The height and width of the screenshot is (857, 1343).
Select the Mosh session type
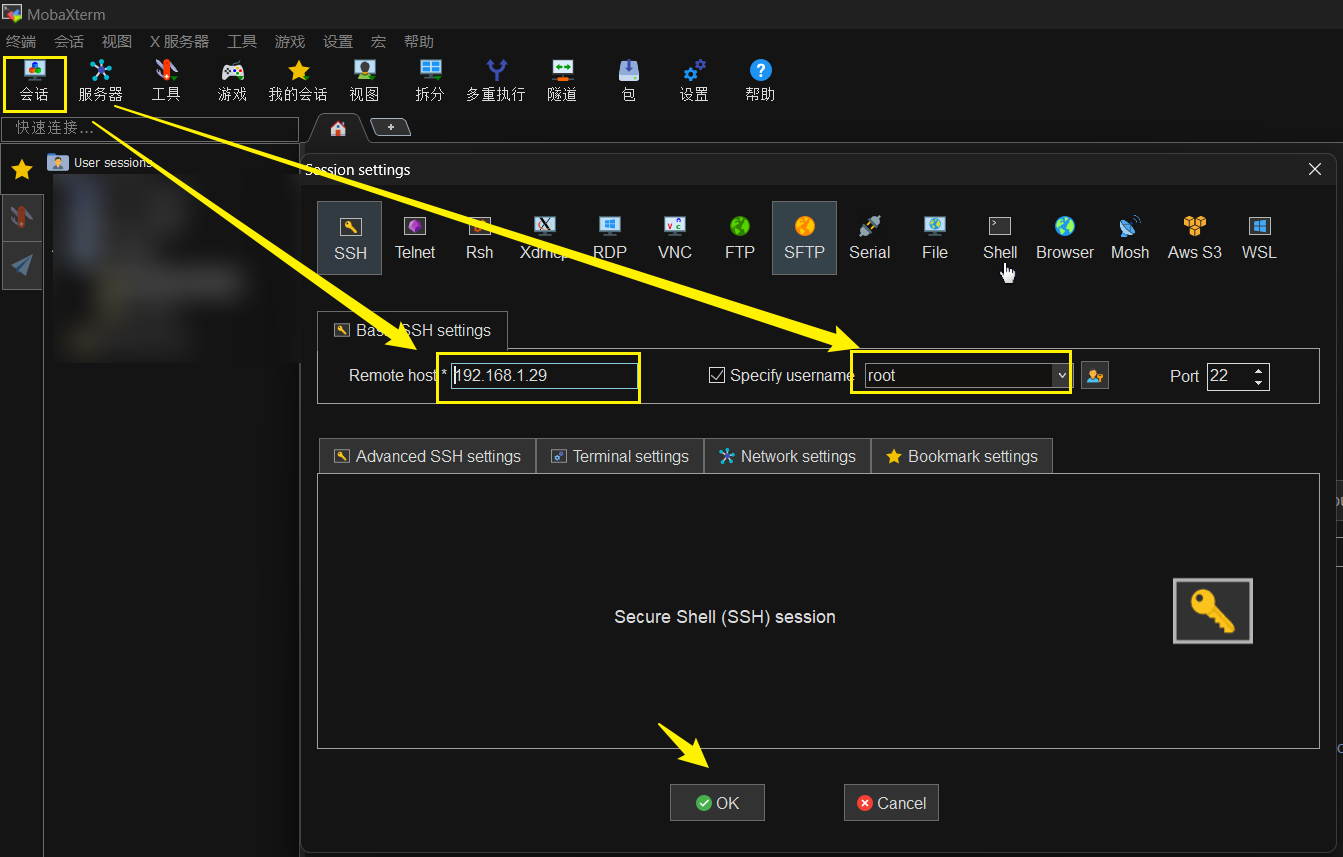(1130, 238)
